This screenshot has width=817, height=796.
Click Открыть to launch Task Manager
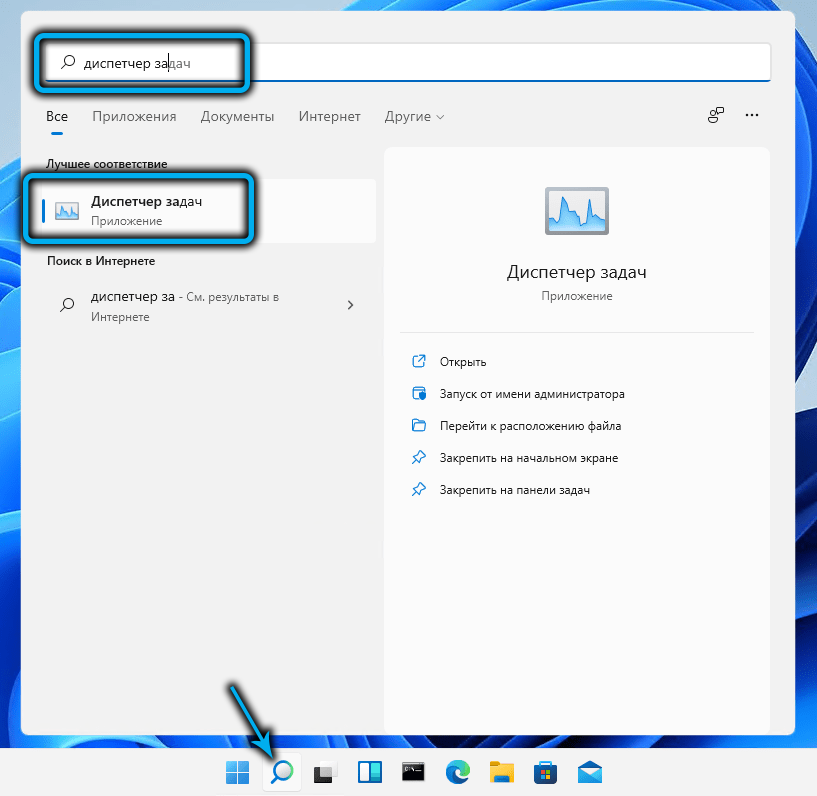pyautogui.click(x=462, y=362)
